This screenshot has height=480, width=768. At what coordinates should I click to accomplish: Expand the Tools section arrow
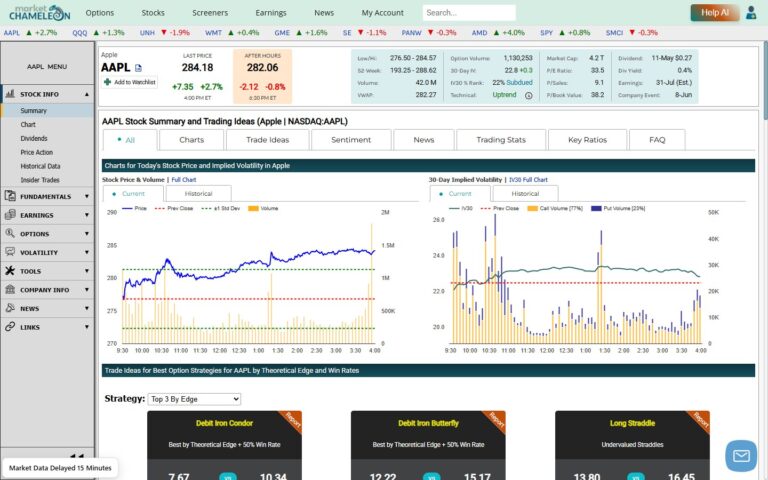[x=87, y=271]
